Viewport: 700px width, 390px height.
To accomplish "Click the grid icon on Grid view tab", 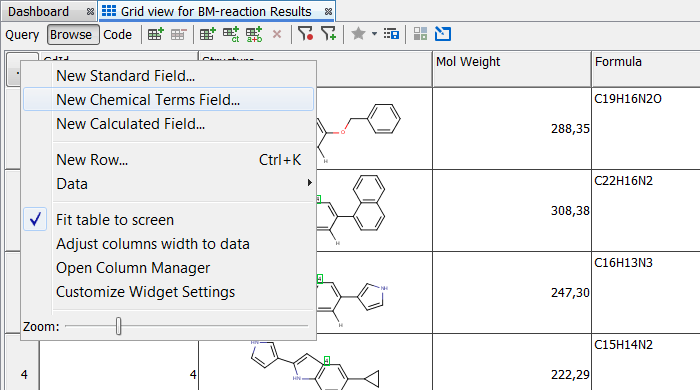I will coord(109,11).
